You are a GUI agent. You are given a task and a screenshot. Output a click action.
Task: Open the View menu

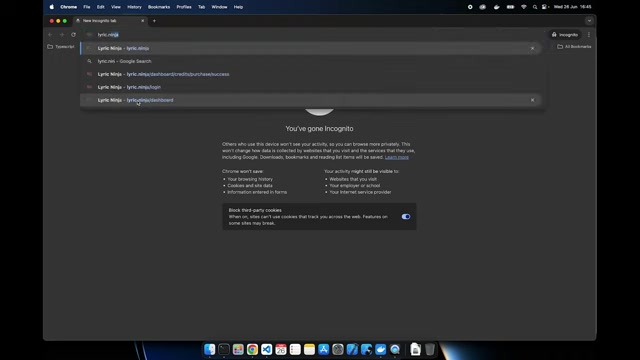116,7
